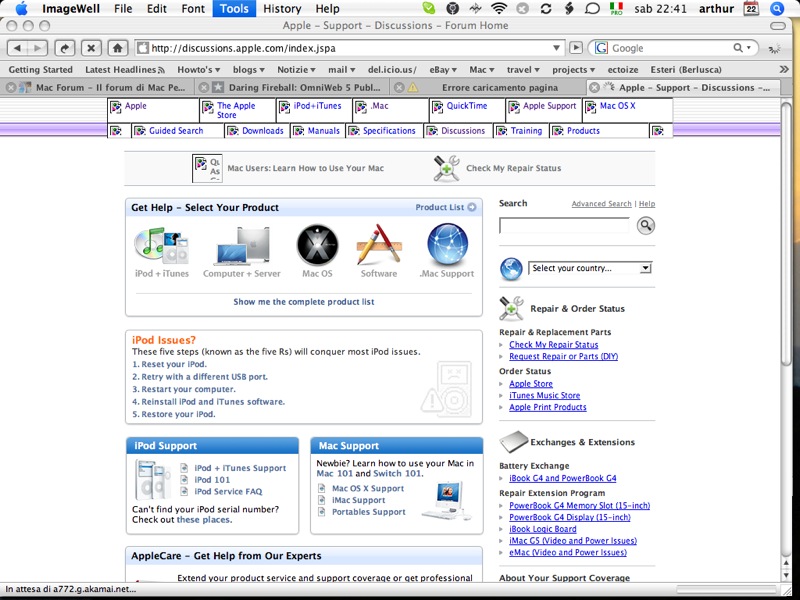Click the Downloads navigation link
Screen dimensions: 800x600
tap(263, 131)
